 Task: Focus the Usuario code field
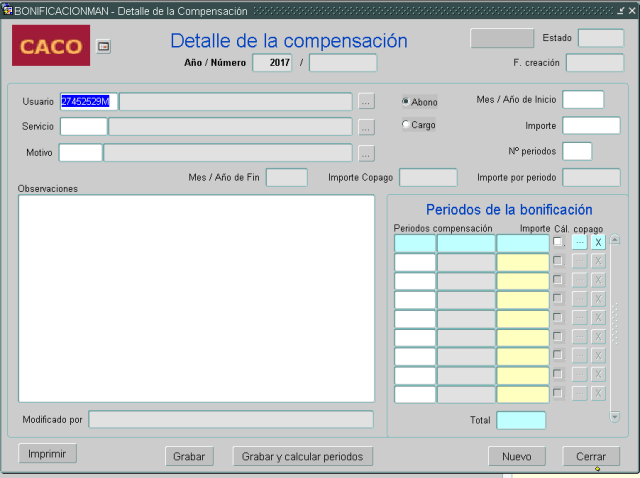89,101
